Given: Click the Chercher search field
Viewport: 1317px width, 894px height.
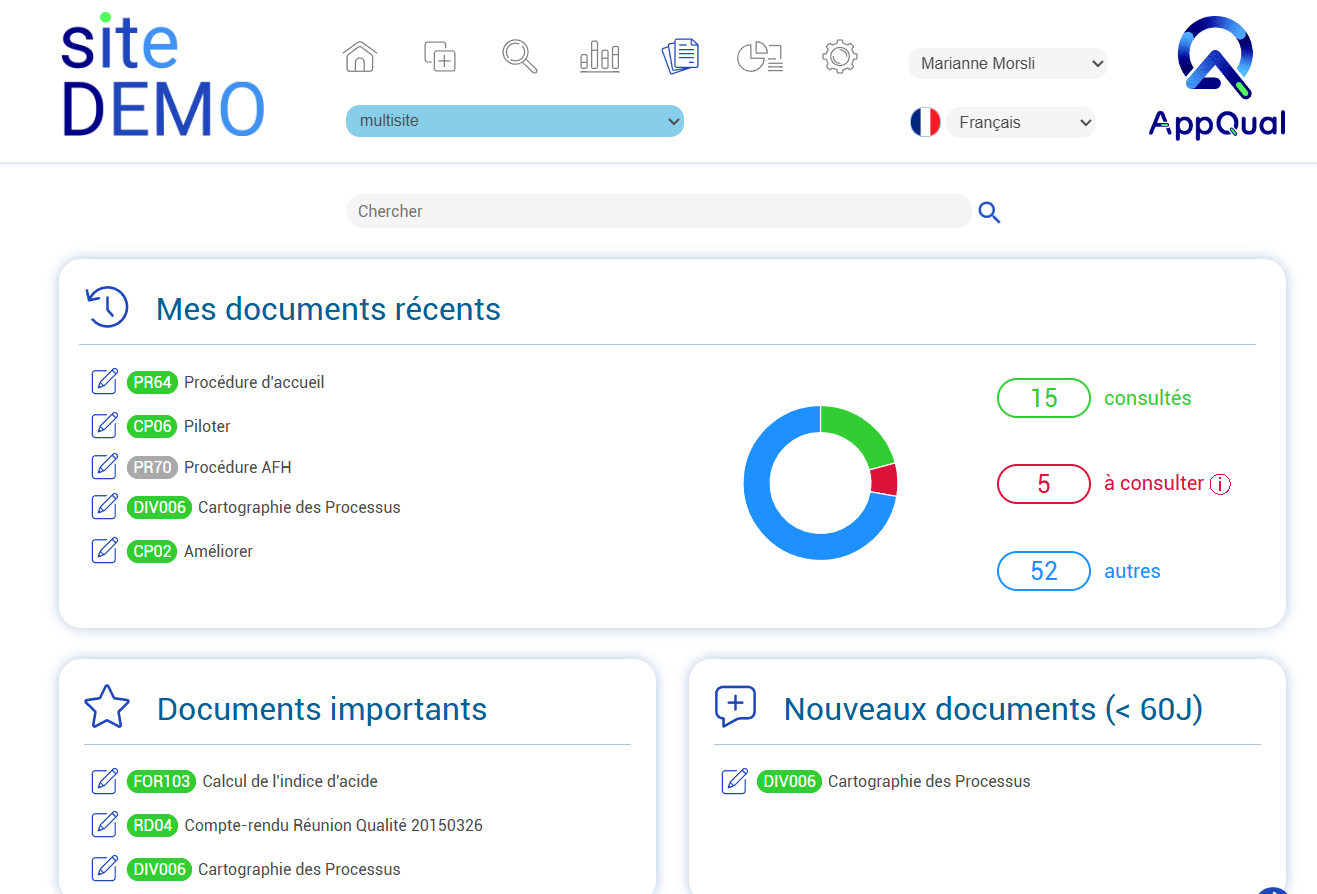Looking at the screenshot, I should click(659, 211).
